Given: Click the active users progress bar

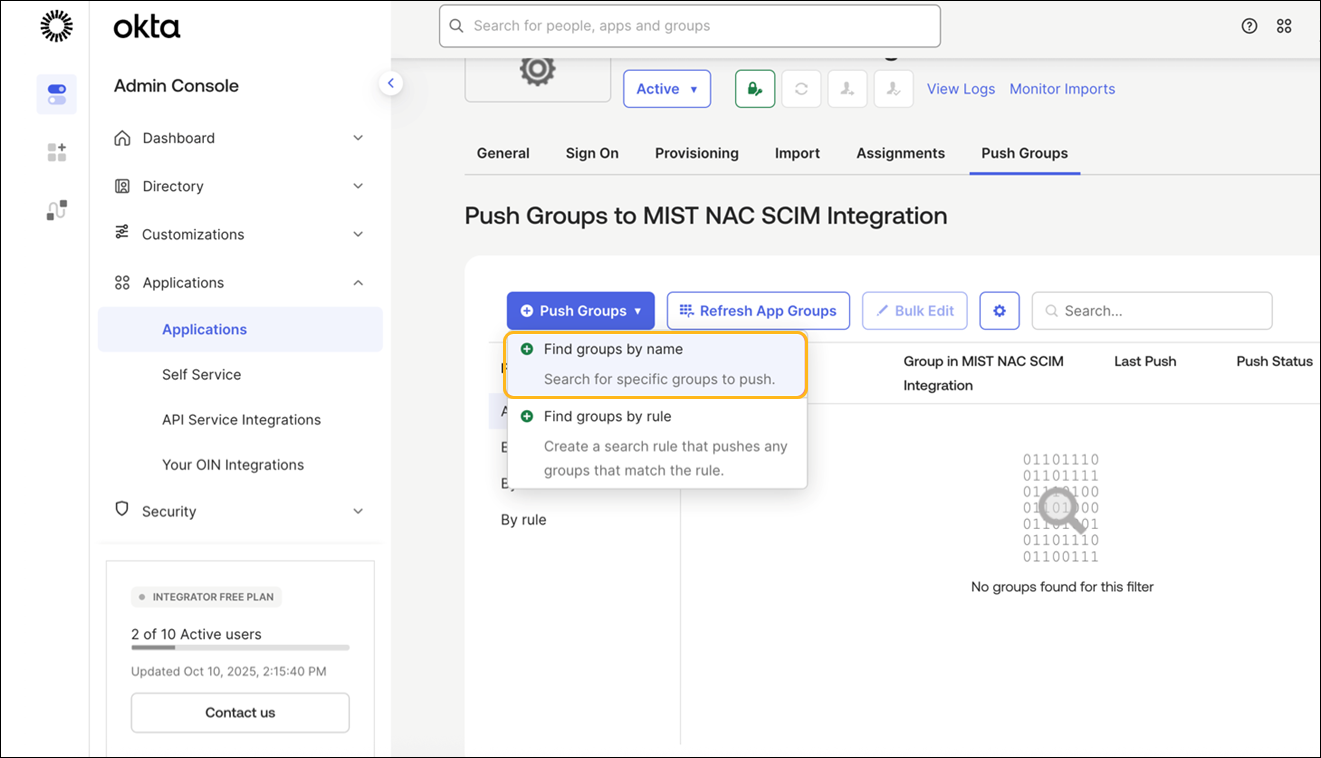Looking at the screenshot, I should (x=240, y=648).
